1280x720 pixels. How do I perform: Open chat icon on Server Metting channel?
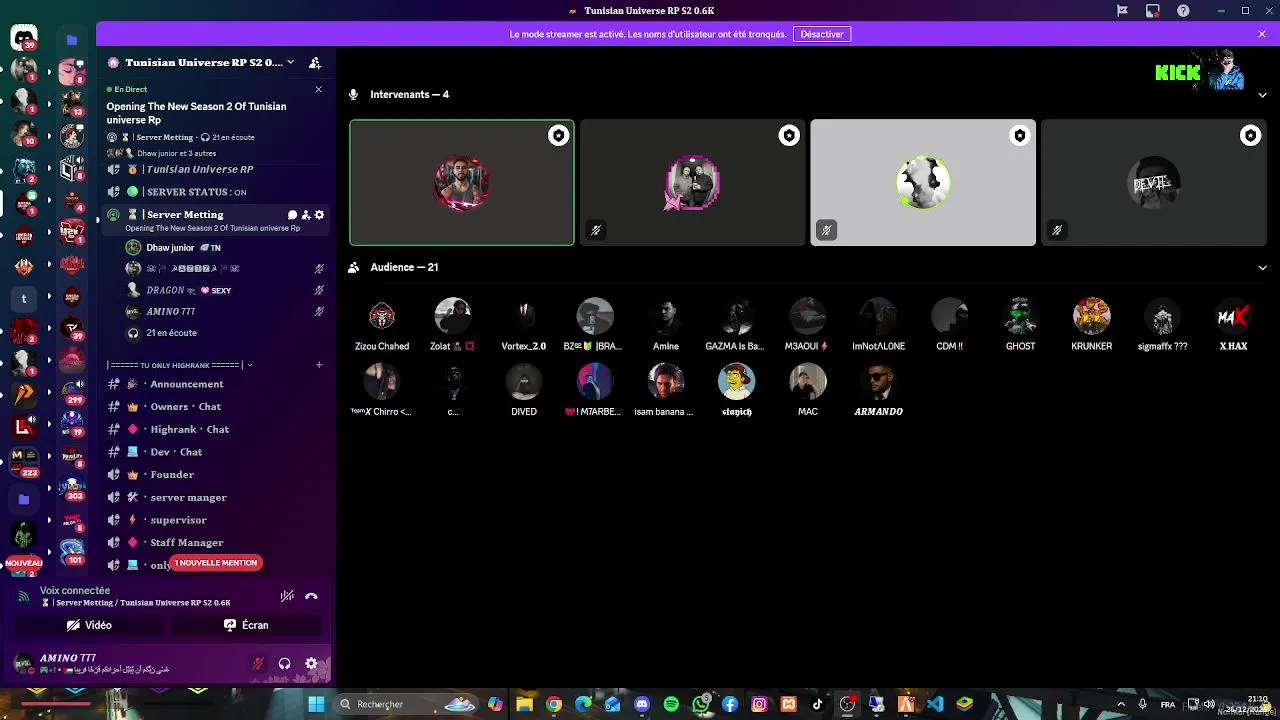coord(292,215)
